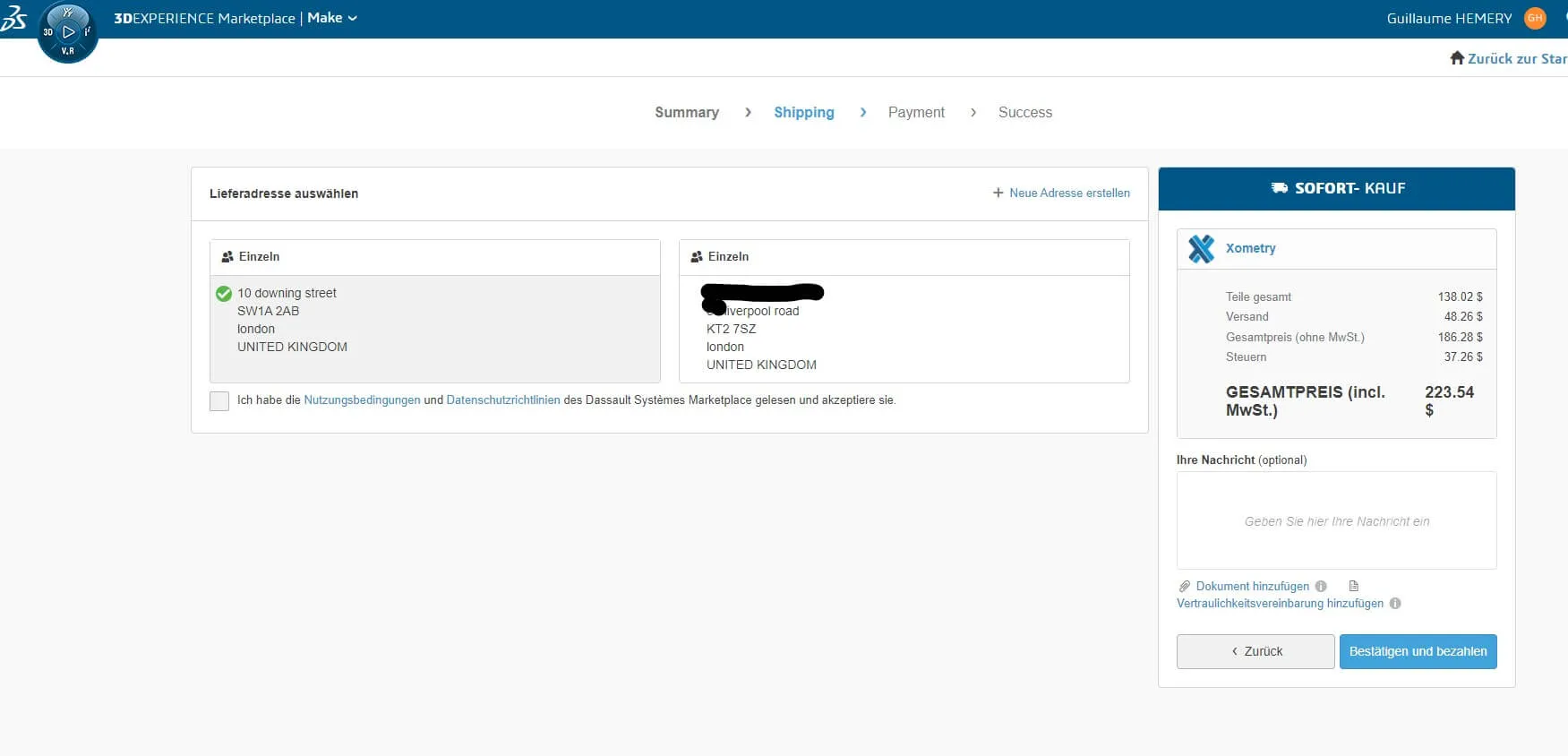Click info icon beside Vertraulichkeitsvereinbarung hinzufügen
Image resolution: width=1568 pixels, height=756 pixels.
pyautogui.click(x=1395, y=604)
